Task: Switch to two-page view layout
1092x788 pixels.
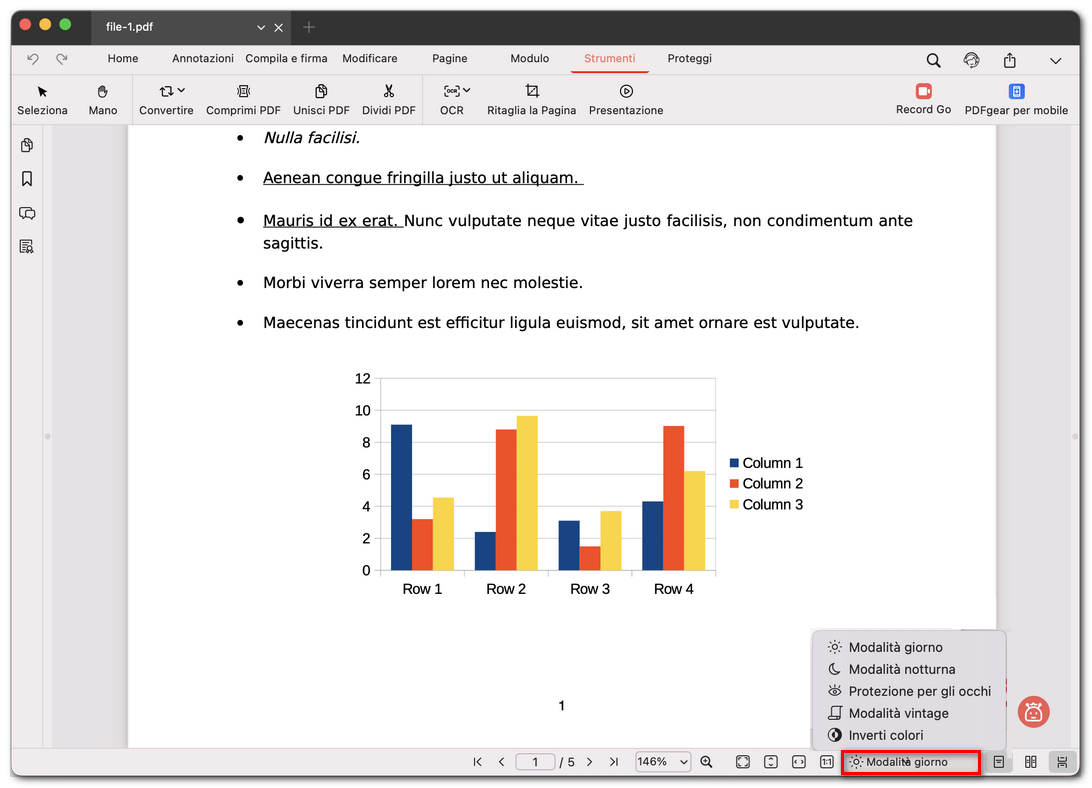Action: coord(1031,762)
